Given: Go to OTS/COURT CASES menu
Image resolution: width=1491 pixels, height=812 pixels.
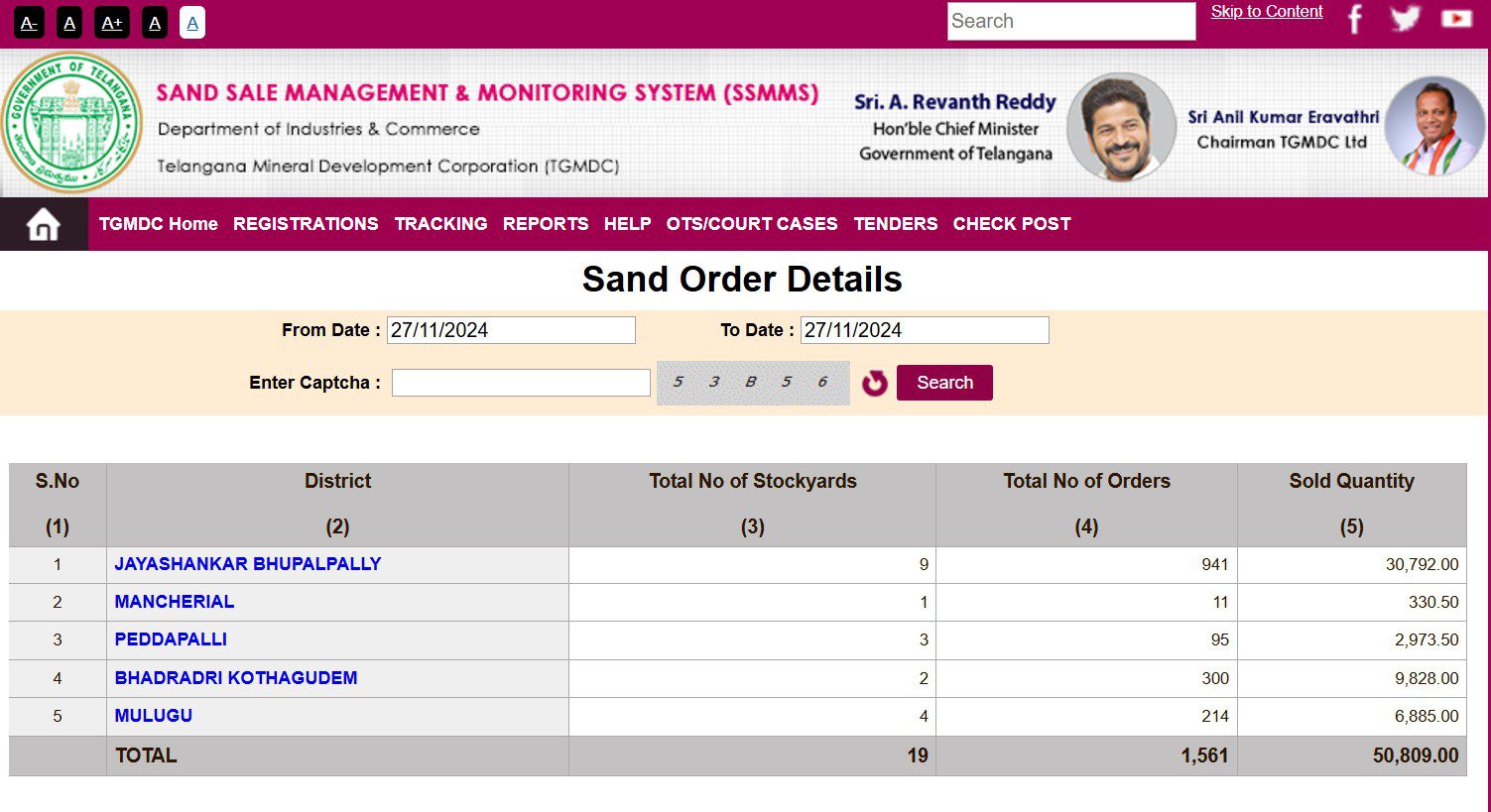Looking at the screenshot, I should (752, 224).
